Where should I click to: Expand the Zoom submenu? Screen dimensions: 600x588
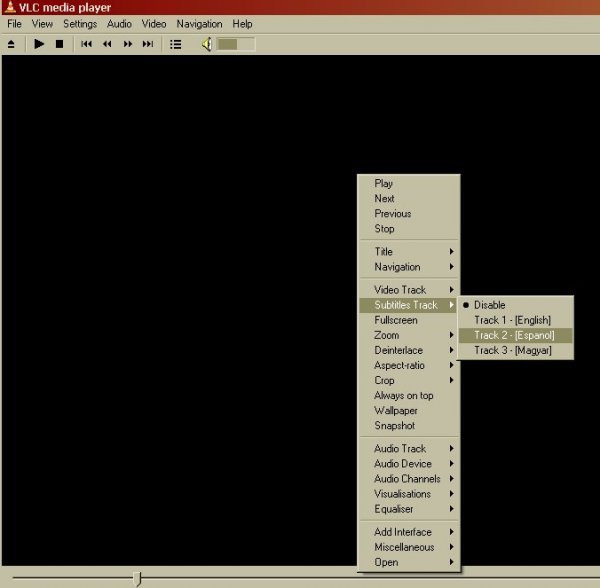[408, 335]
